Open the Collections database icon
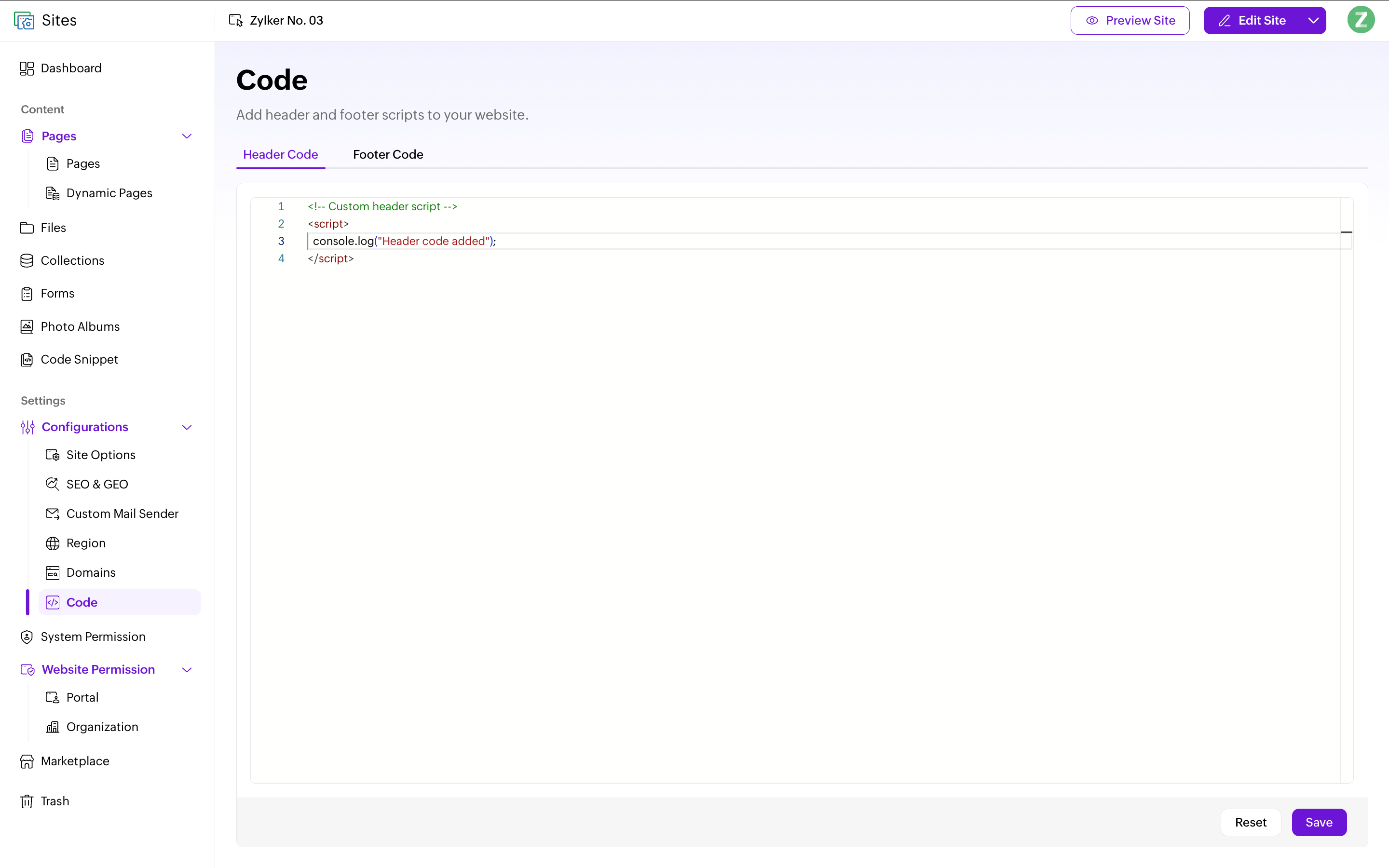The image size is (1389, 868). [27, 260]
